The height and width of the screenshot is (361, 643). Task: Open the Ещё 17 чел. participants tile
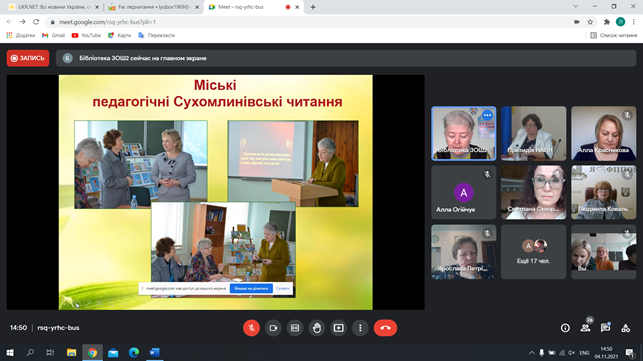(x=534, y=251)
